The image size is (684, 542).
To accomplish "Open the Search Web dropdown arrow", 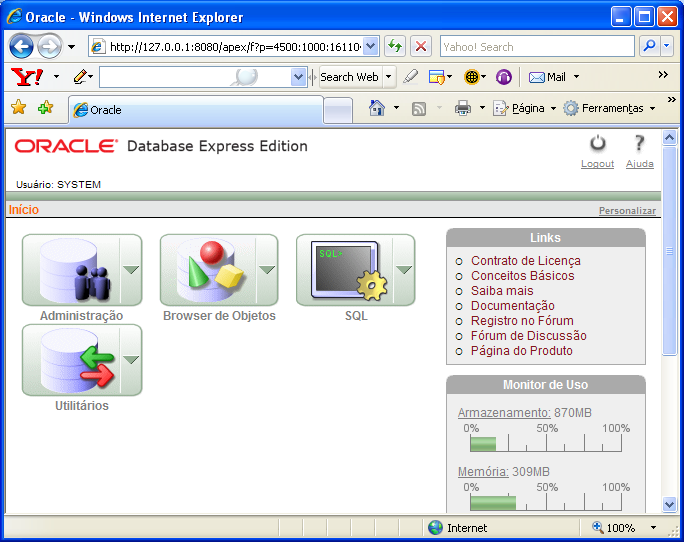I will click(x=389, y=77).
